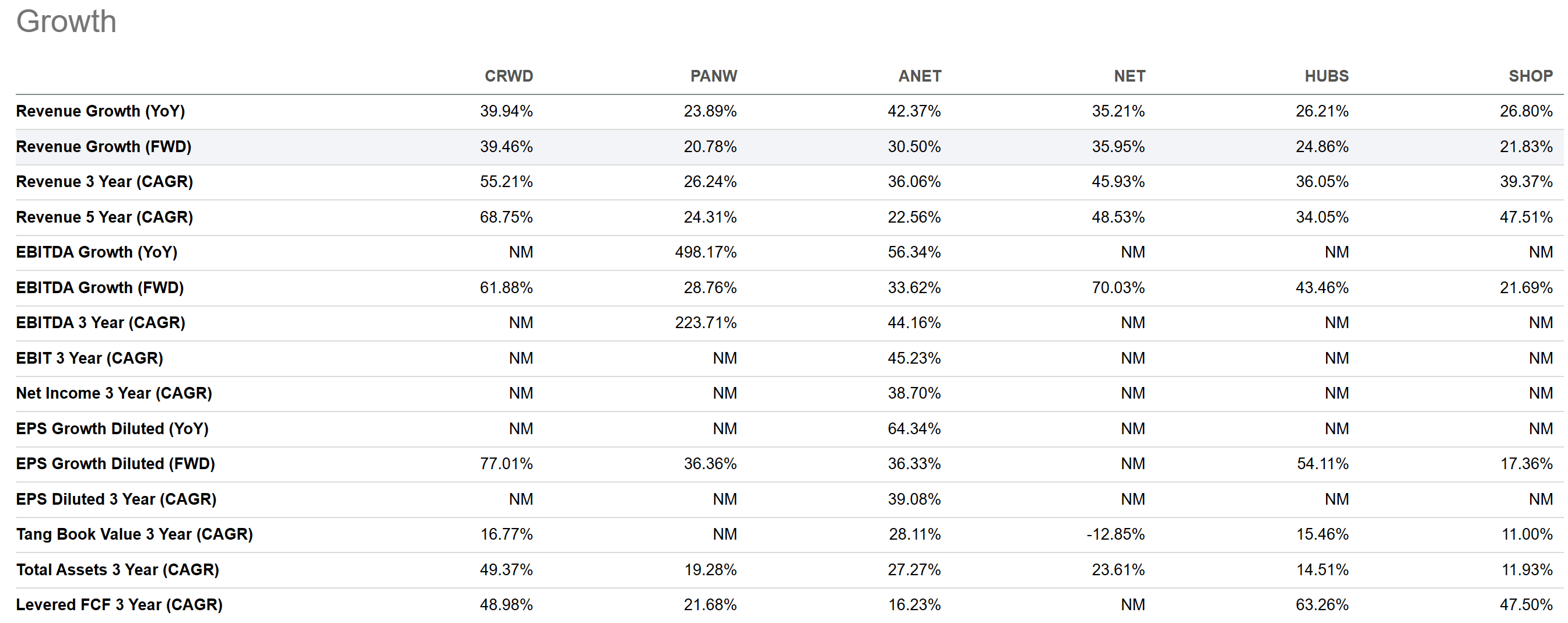Select the Tang Book Value 3 Year label
The image size is (1568, 623).
click(x=134, y=535)
